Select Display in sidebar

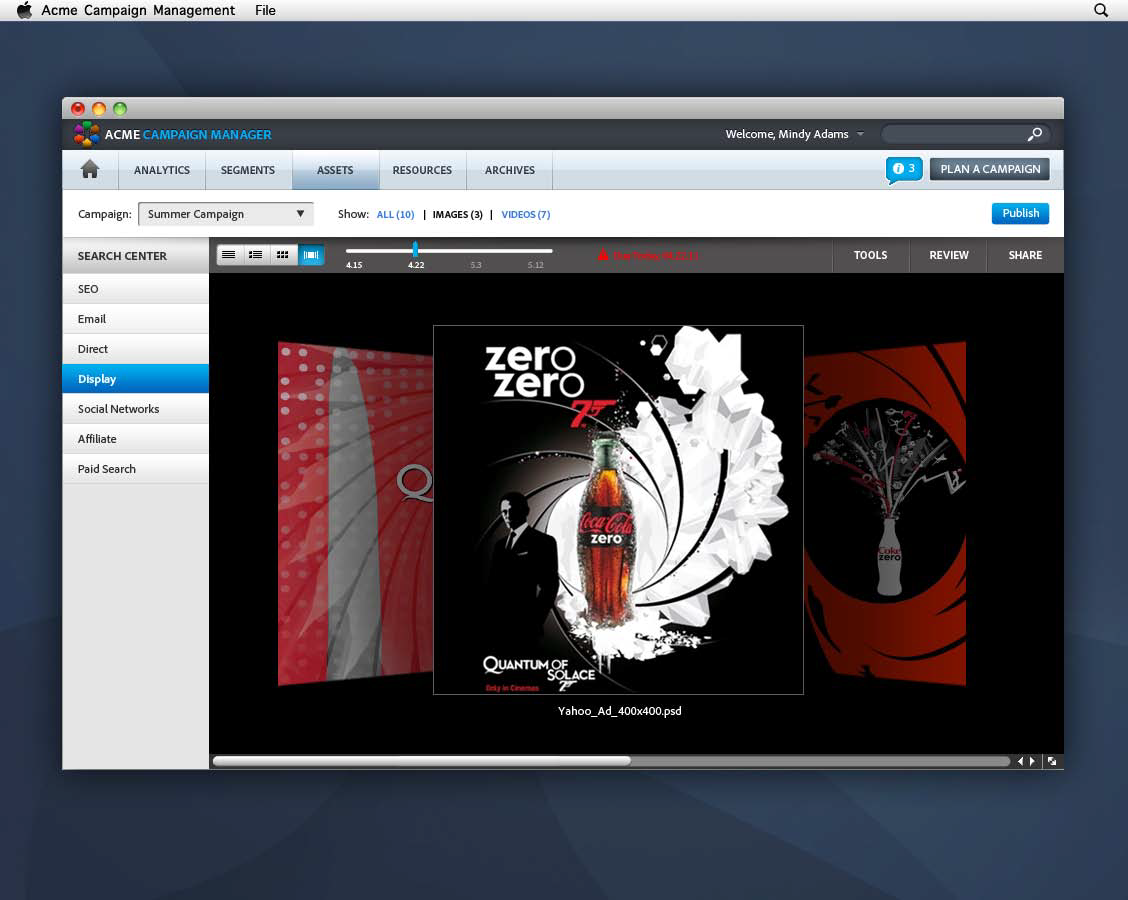pos(136,379)
